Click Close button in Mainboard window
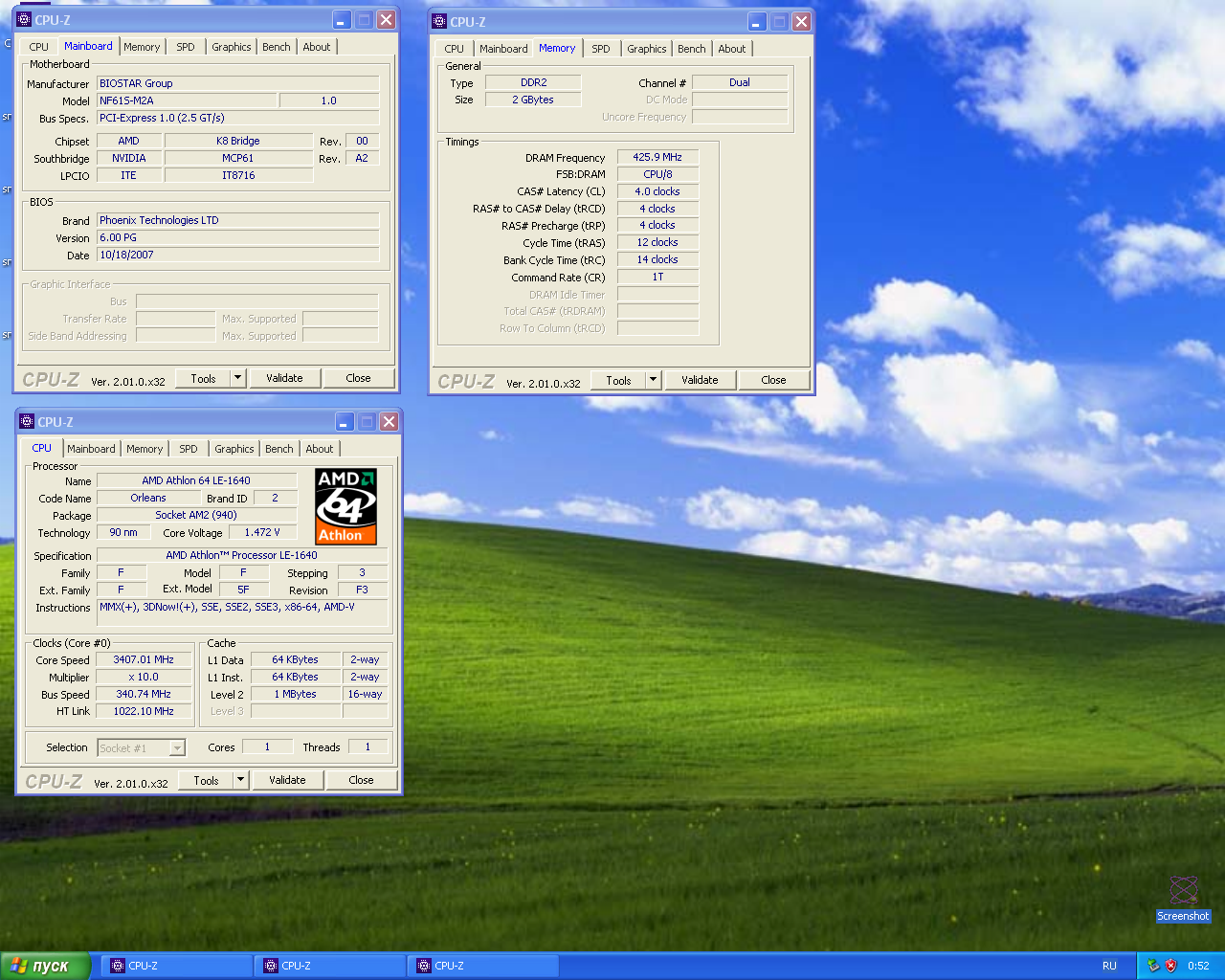Image resolution: width=1225 pixels, height=980 pixels. point(358,378)
